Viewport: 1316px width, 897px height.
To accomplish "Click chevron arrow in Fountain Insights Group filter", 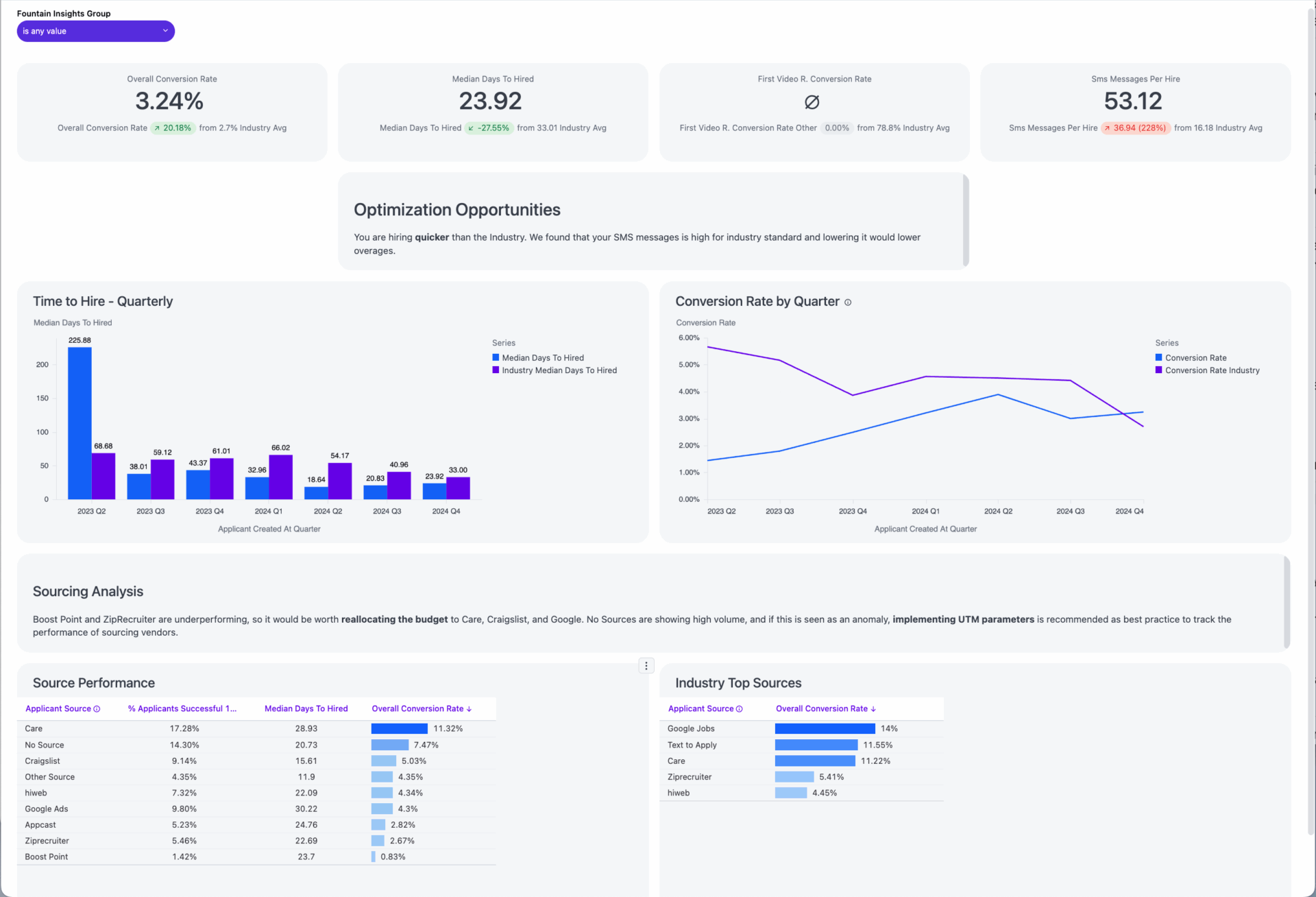I will pos(165,31).
